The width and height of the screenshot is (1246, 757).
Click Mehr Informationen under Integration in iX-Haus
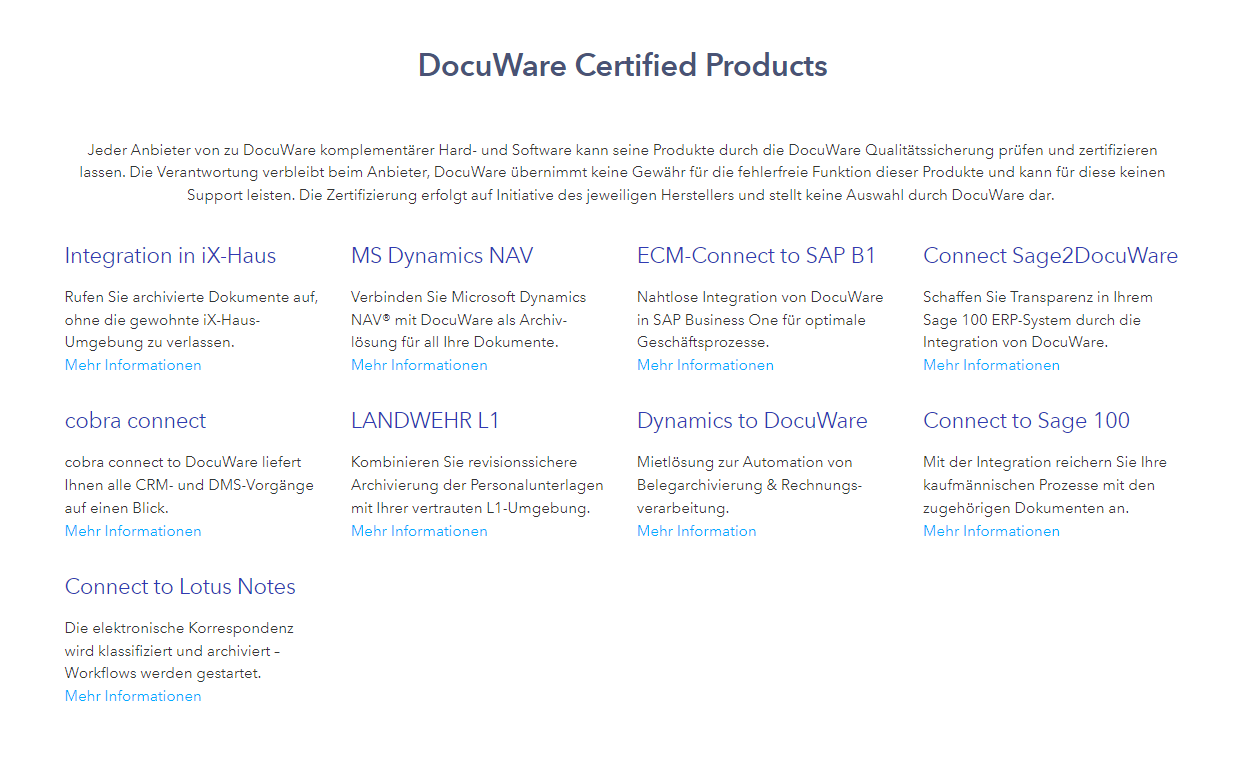pos(133,365)
